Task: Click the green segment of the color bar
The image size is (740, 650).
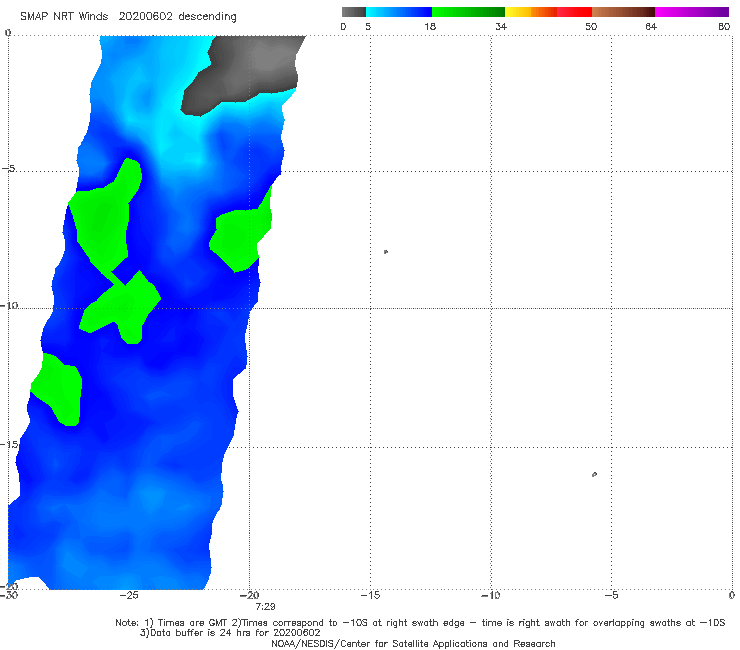Action: [468, 12]
